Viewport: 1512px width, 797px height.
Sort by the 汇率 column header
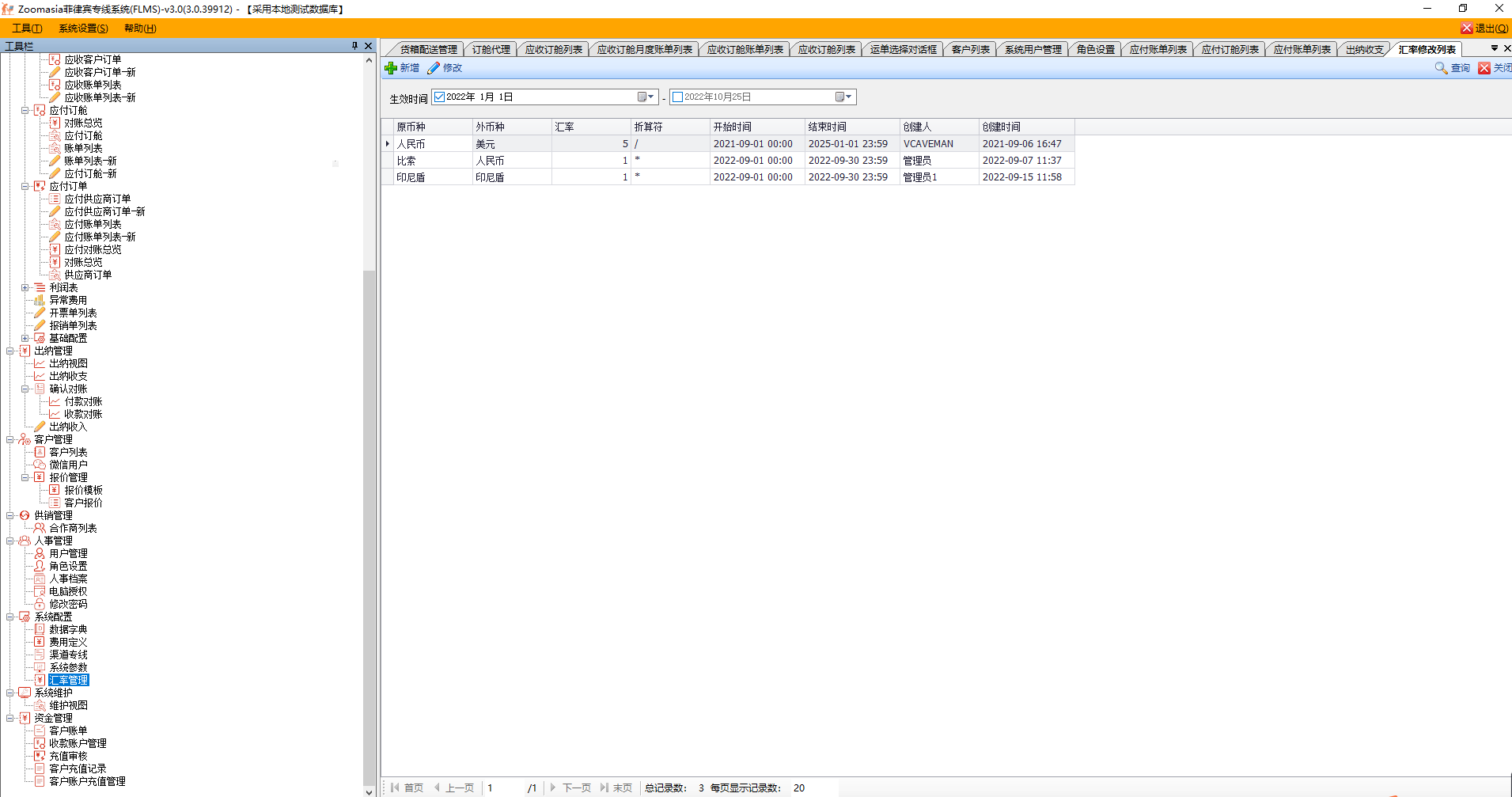coord(590,127)
